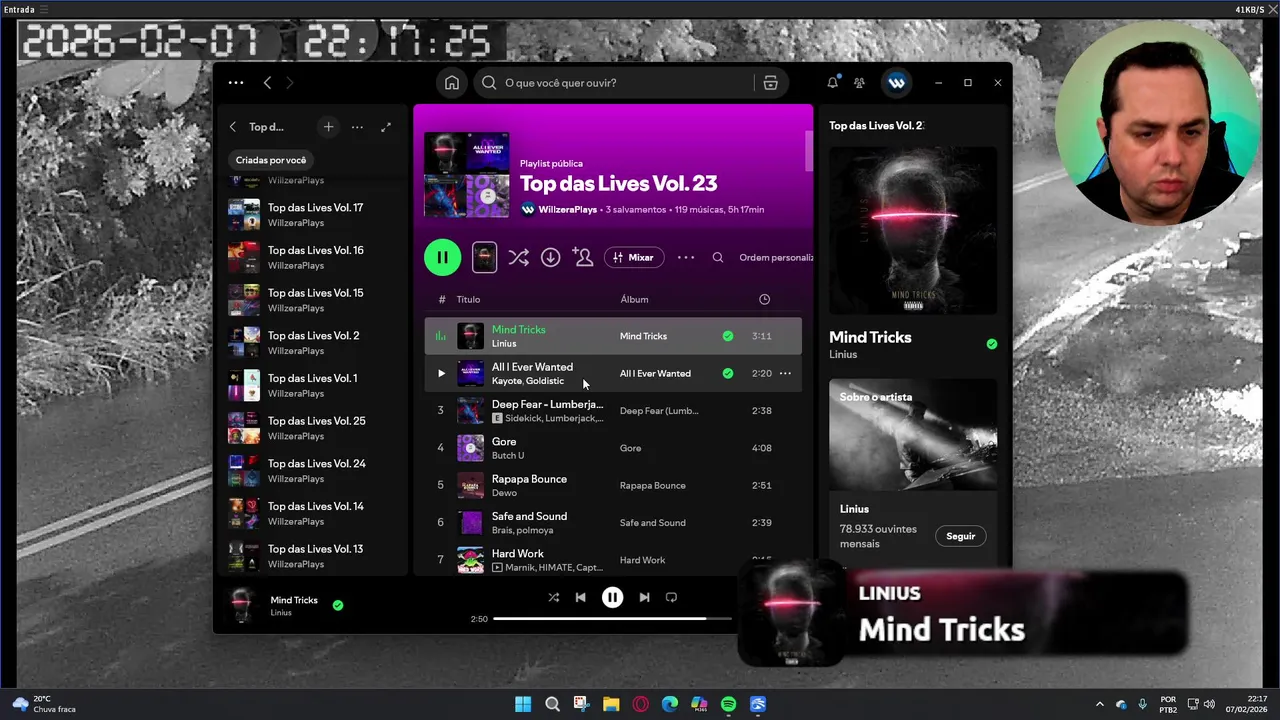
Task: Open Opera browser from taskbar
Action: coord(640,704)
